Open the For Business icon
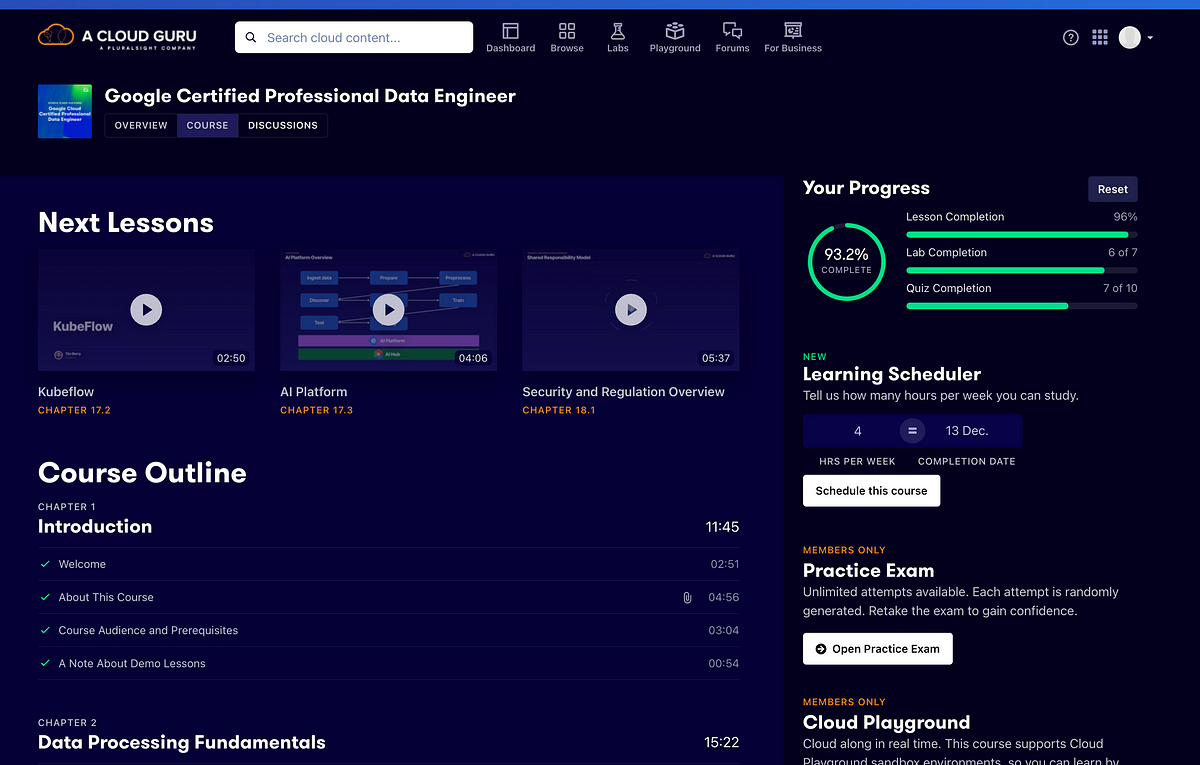1200x765 pixels. coord(793,32)
